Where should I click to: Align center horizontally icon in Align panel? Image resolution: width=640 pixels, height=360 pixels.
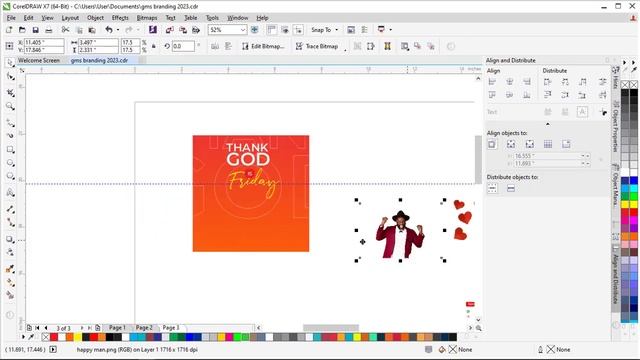tap(509, 82)
